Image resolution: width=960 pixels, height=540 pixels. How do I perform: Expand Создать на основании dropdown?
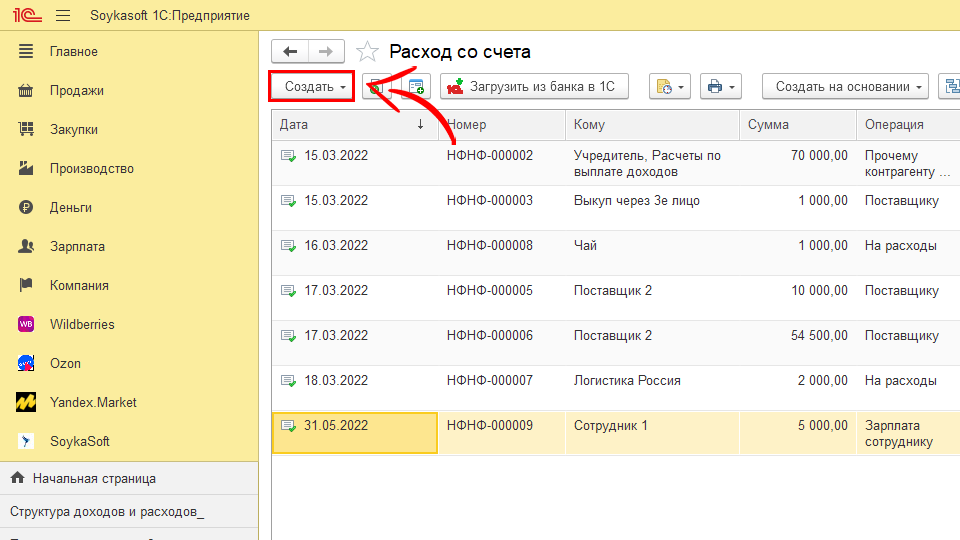(x=846, y=87)
